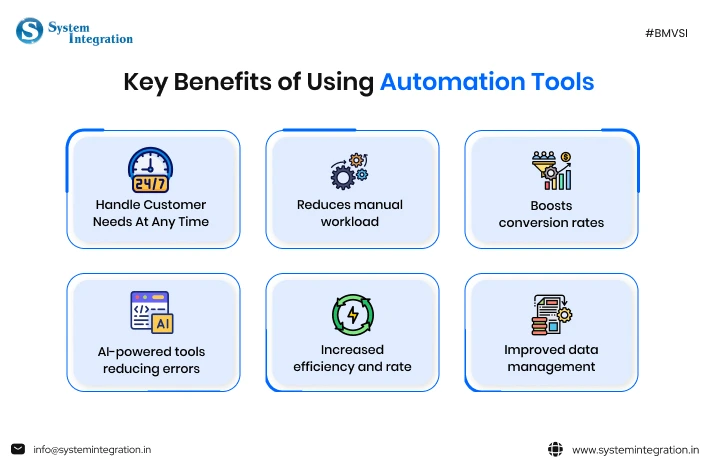708x470 pixels.
Task: Click the data management document icon
Action: coord(550,314)
